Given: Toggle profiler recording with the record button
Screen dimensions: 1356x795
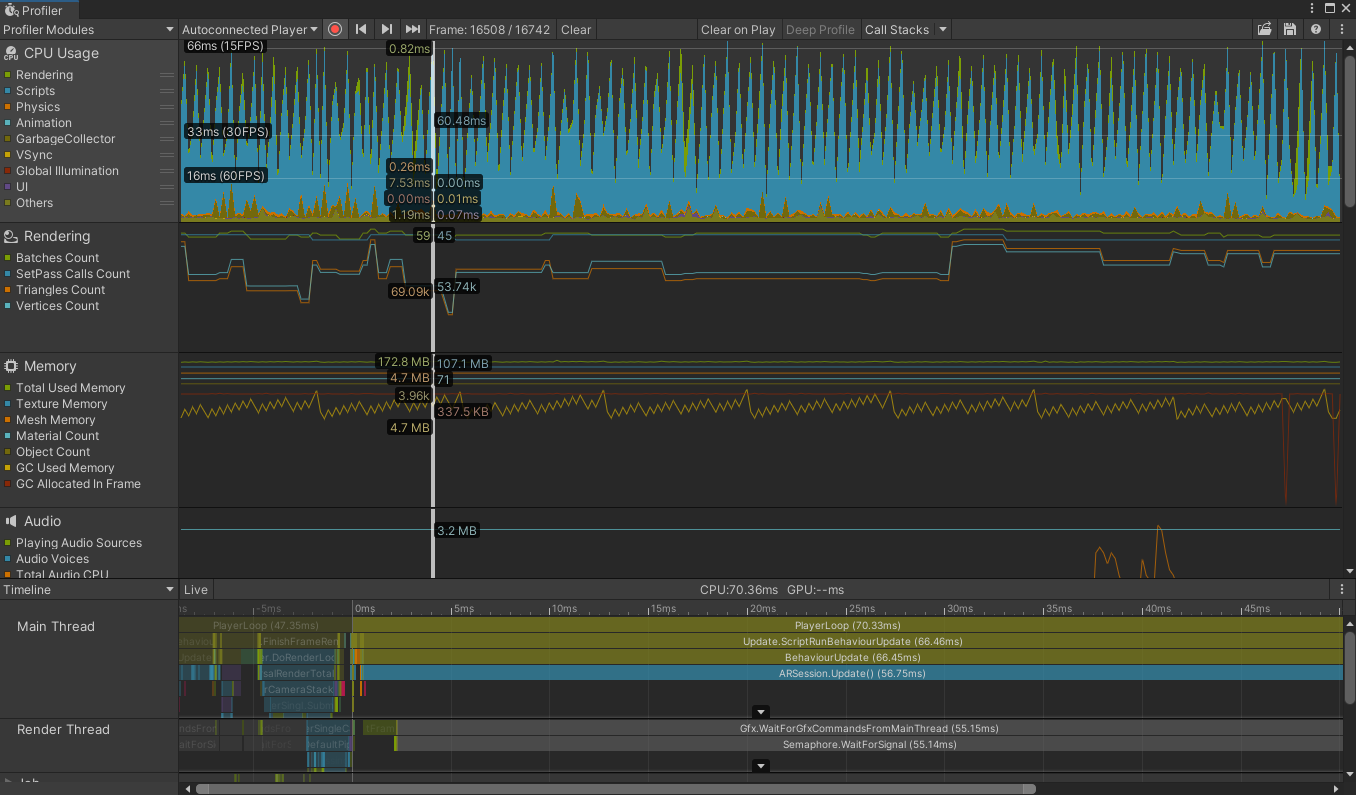Looking at the screenshot, I should tap(334, 29).
